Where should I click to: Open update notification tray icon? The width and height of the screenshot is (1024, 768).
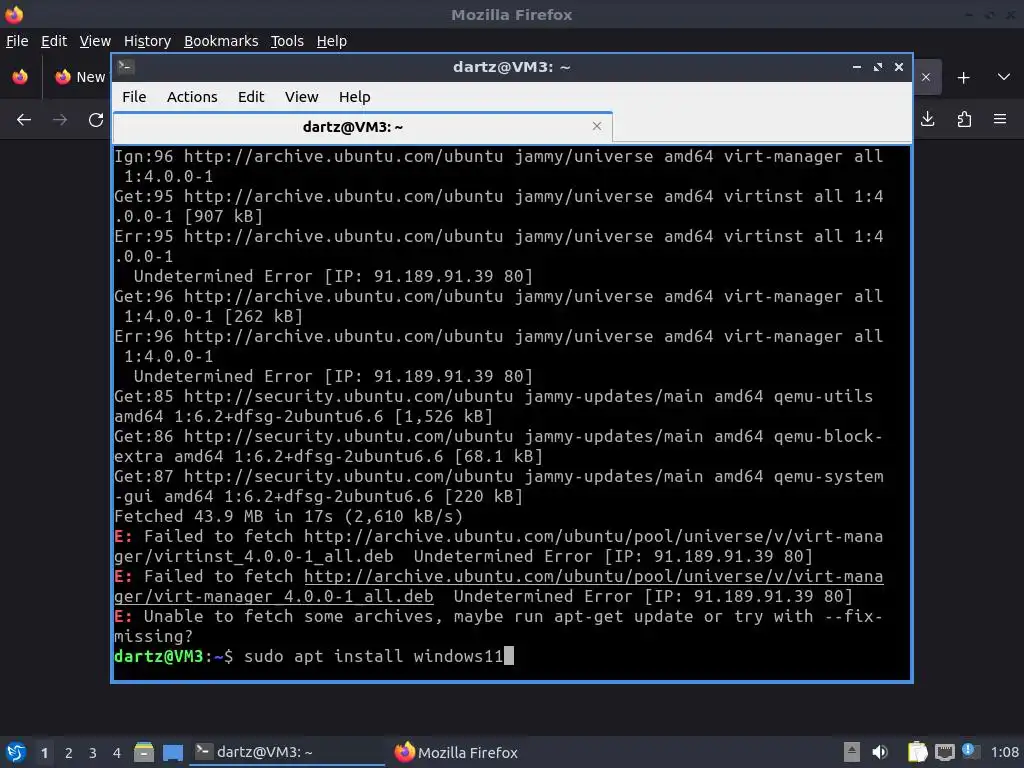(x=970, y=751)
